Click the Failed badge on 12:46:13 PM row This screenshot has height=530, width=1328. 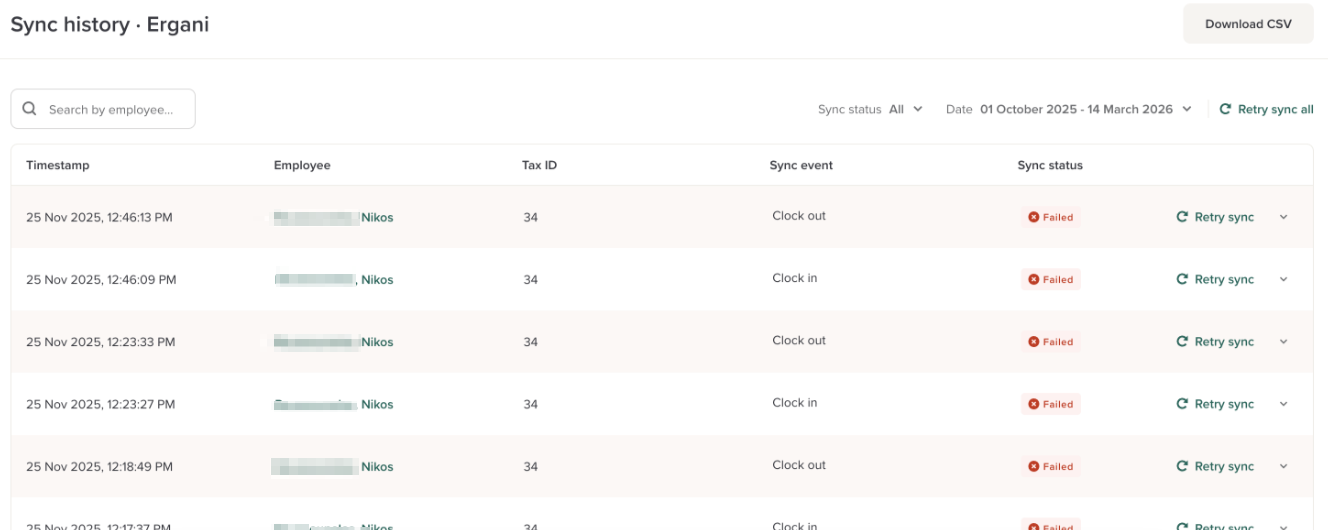point(1050,217)
